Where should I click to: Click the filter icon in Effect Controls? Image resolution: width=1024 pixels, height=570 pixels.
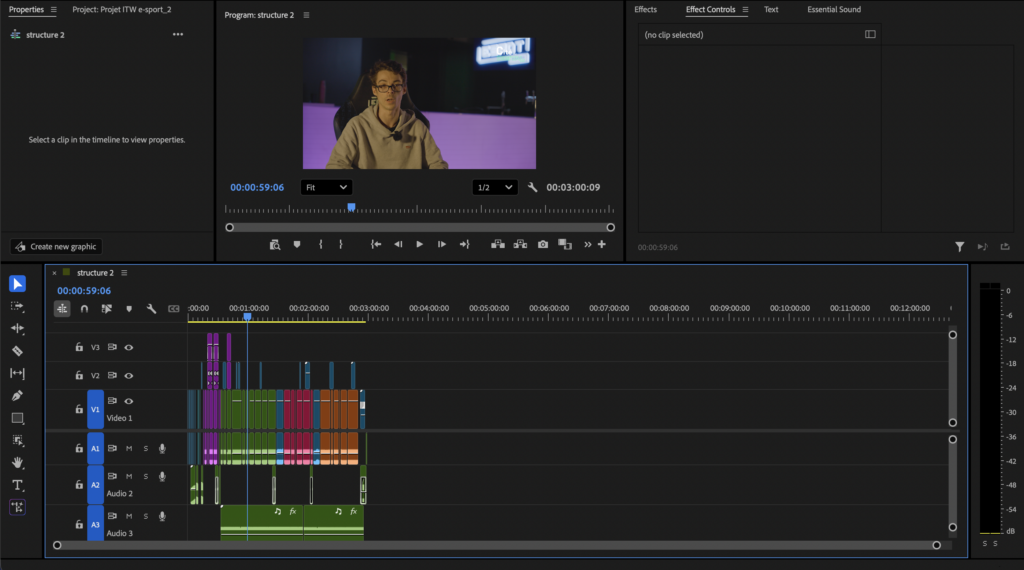click(959, 247)
